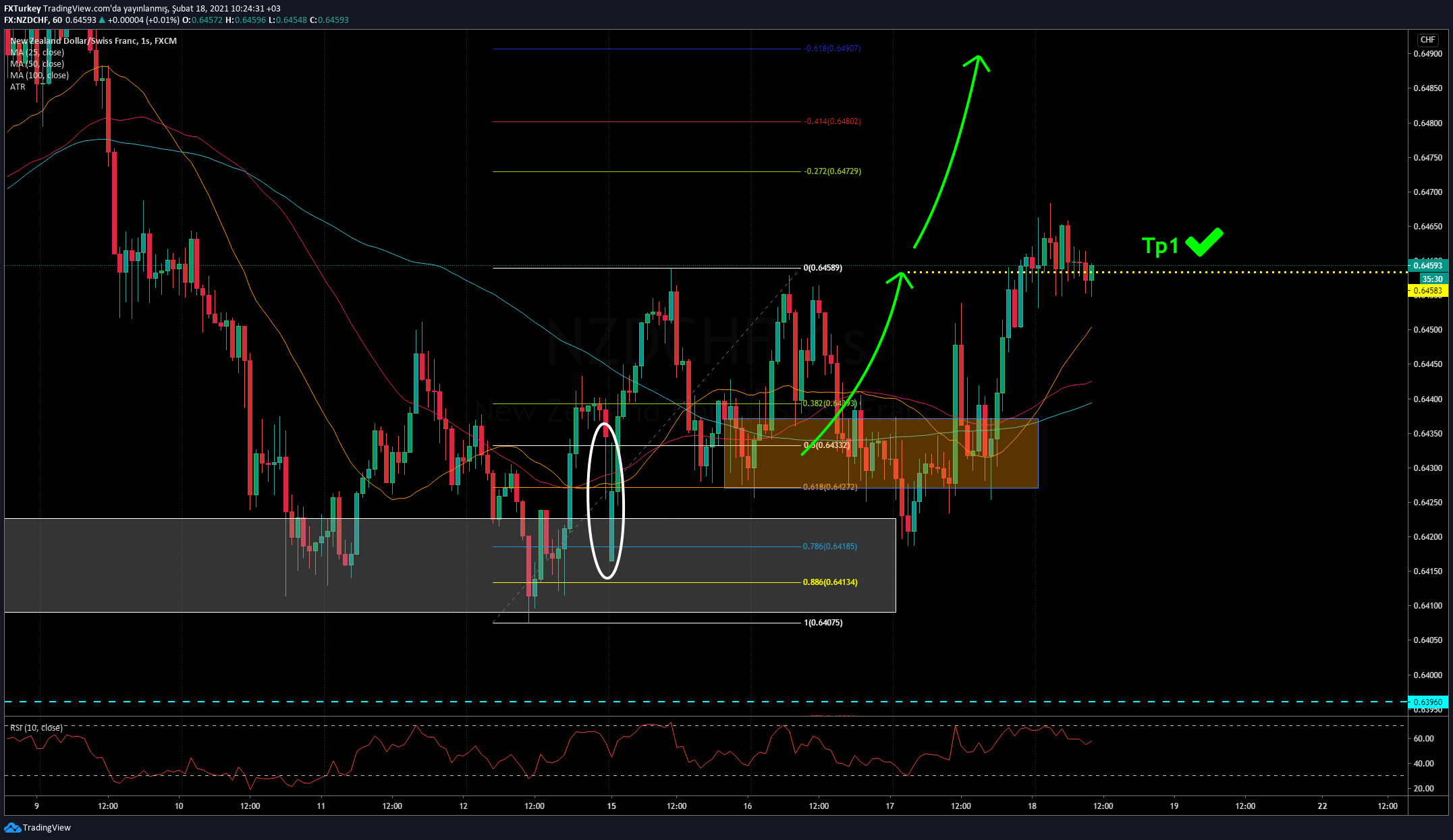The width and height of the screenshot is (1453, 840).
Task: Click date 9 on the time axis
Action: [x=36, y=806]
